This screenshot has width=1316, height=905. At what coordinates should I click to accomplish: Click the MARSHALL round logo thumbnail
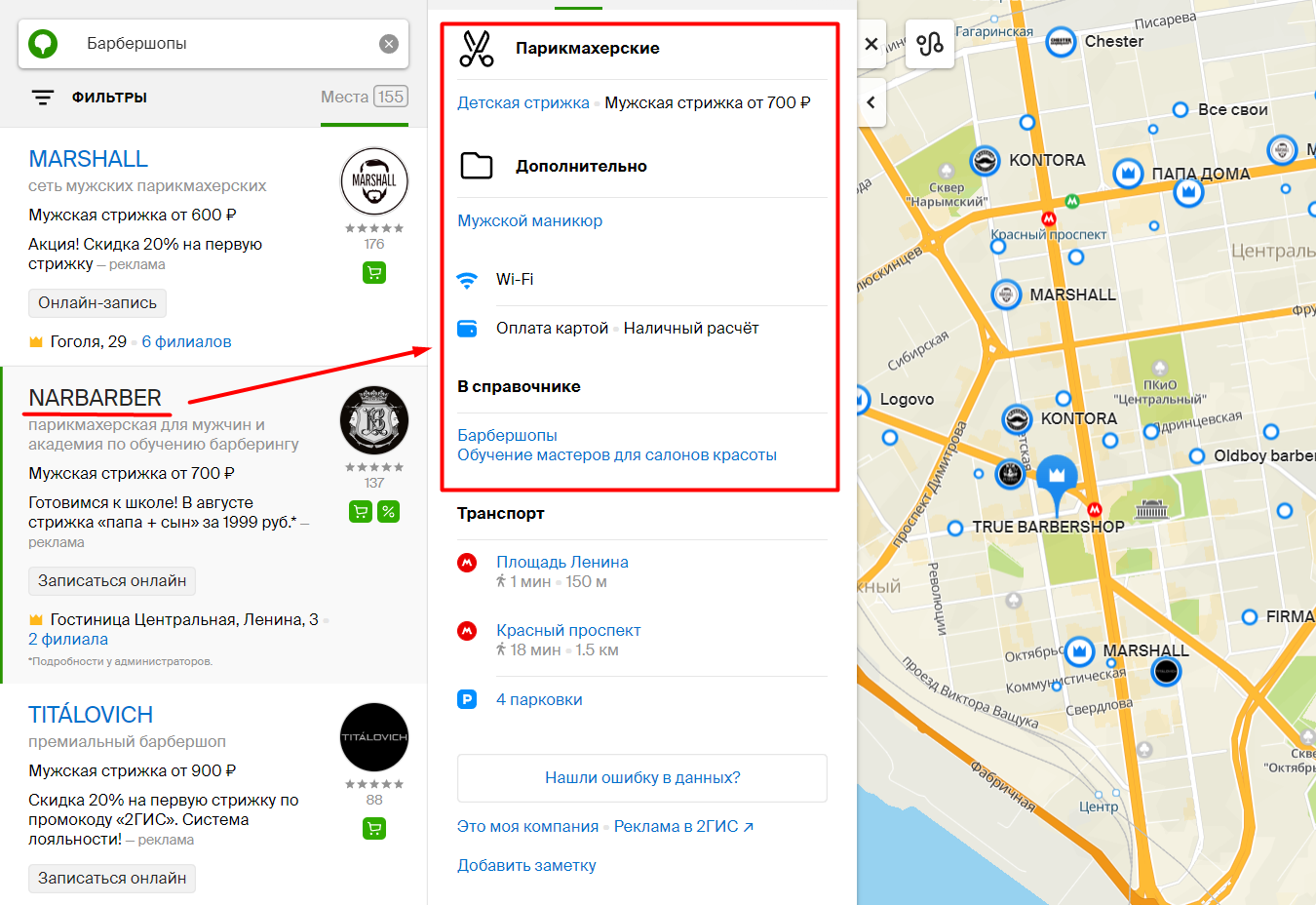pyautogui.click(x=374, y=181)
